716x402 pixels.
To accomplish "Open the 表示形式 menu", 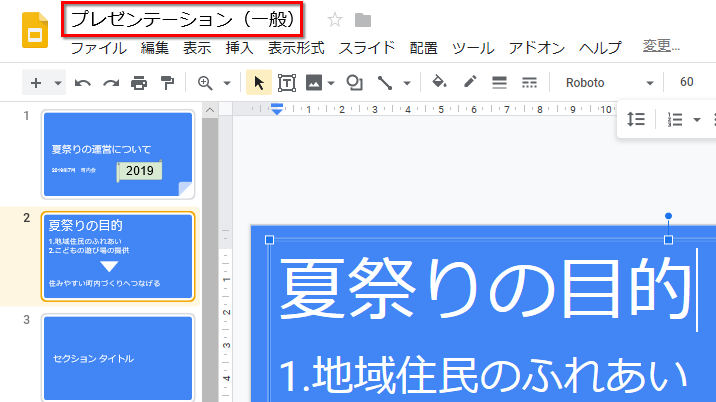I will coord(296,48).
